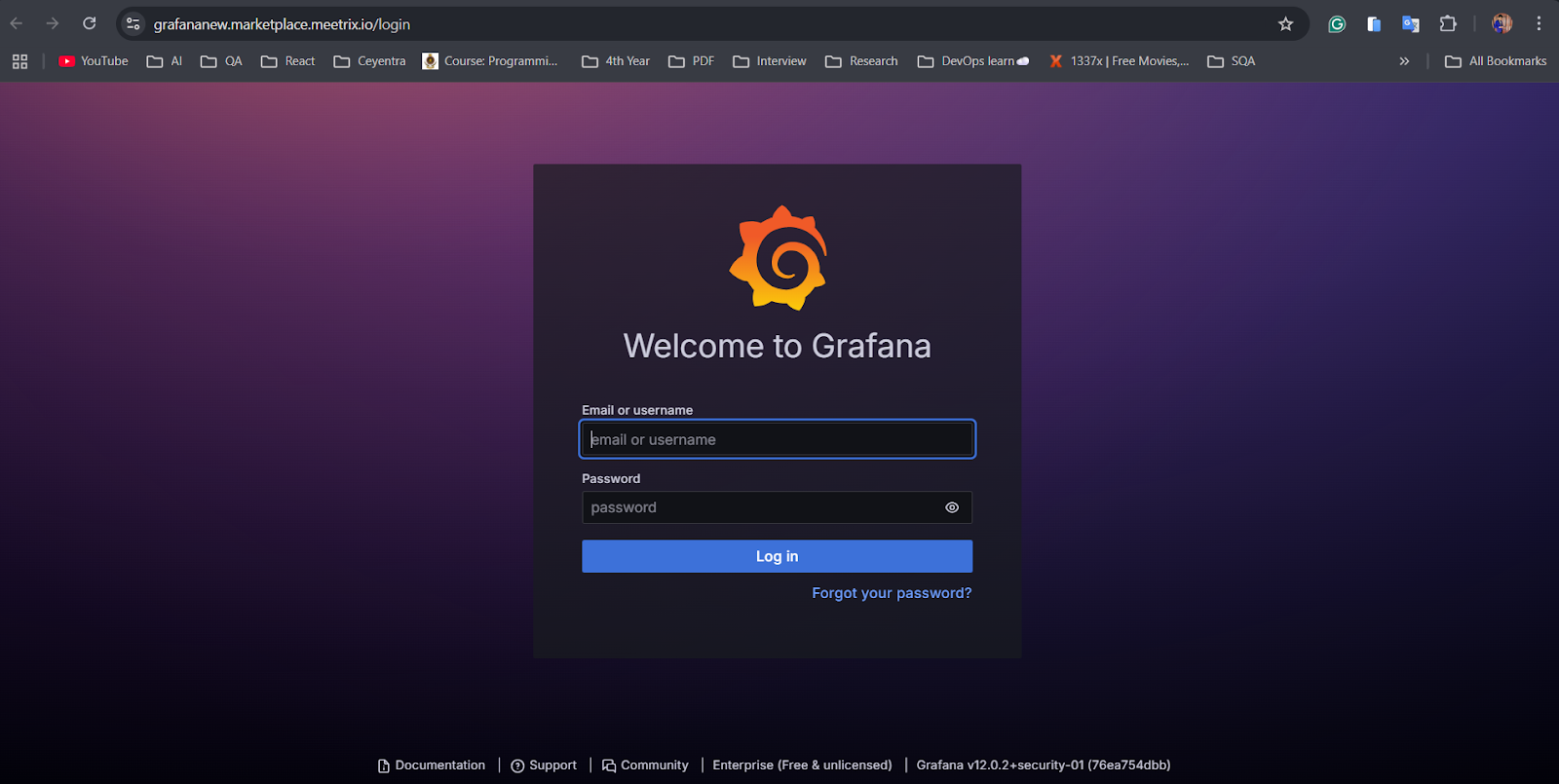Screen dimensions: 1559x784
Task: Open the YouTube bookmark
Action: point(94,61)
